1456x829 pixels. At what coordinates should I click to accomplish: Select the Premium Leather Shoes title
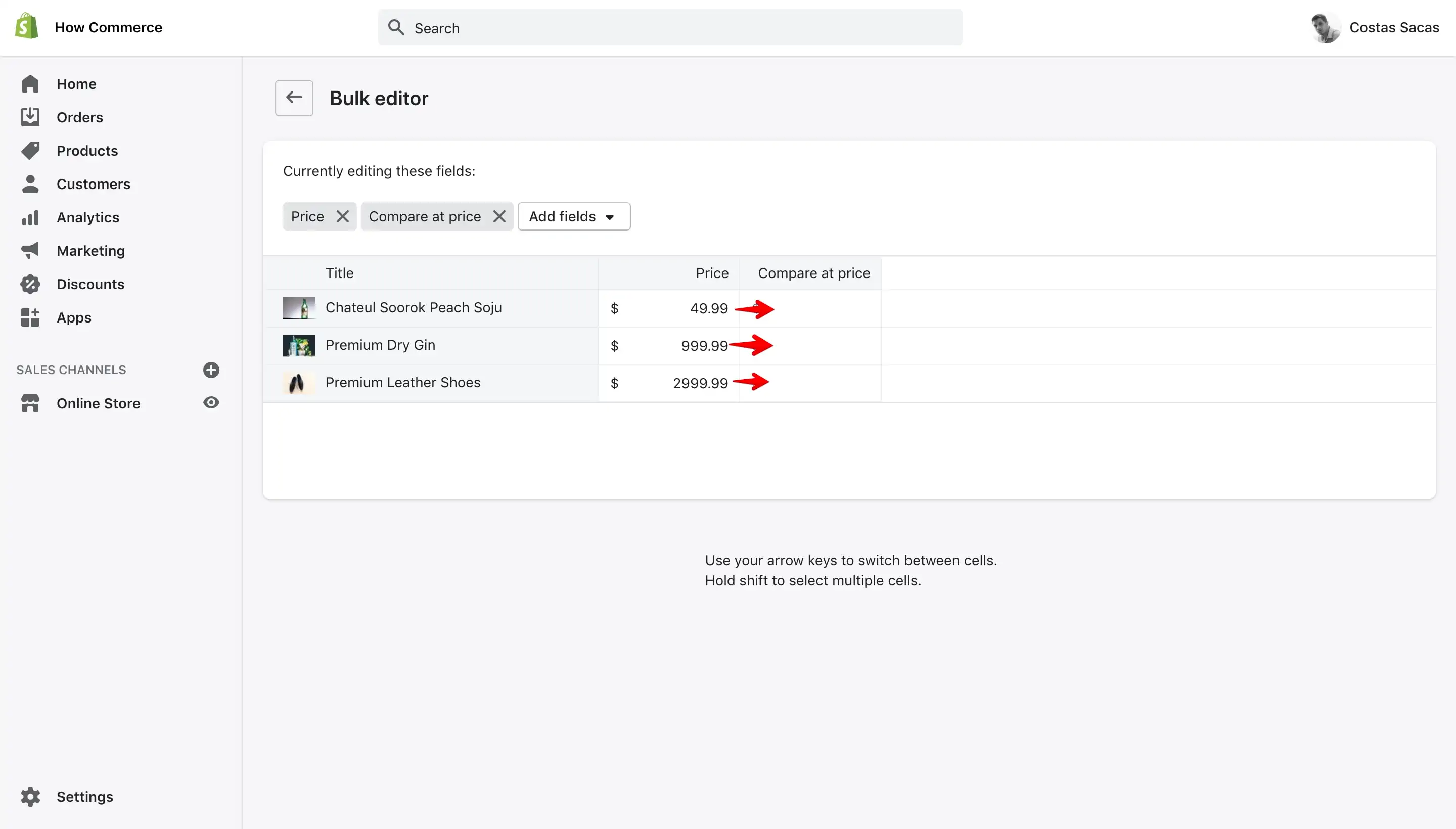click(402, 382)
